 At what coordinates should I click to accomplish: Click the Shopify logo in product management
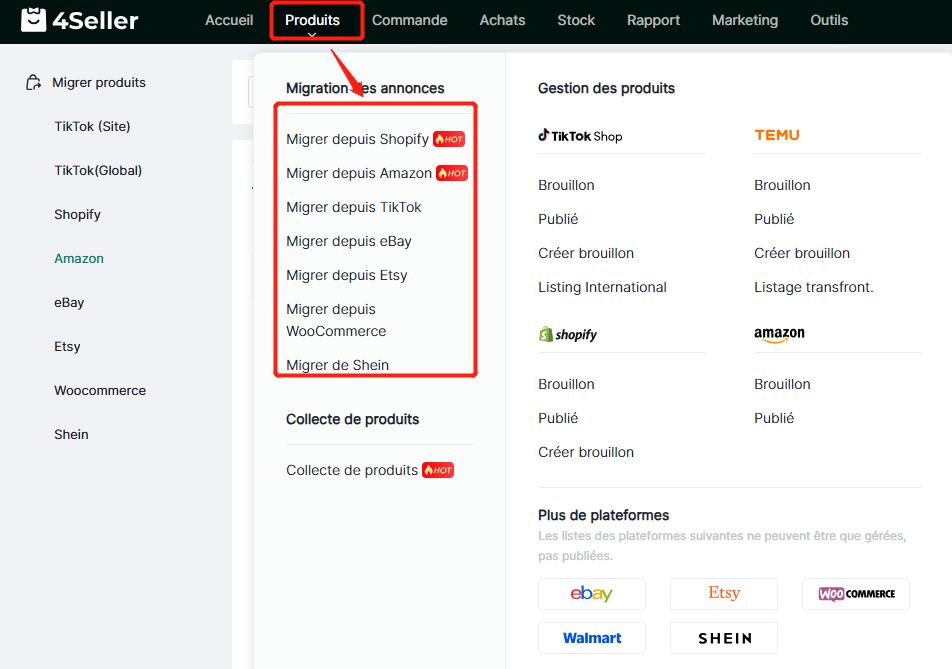coord(568,334)
